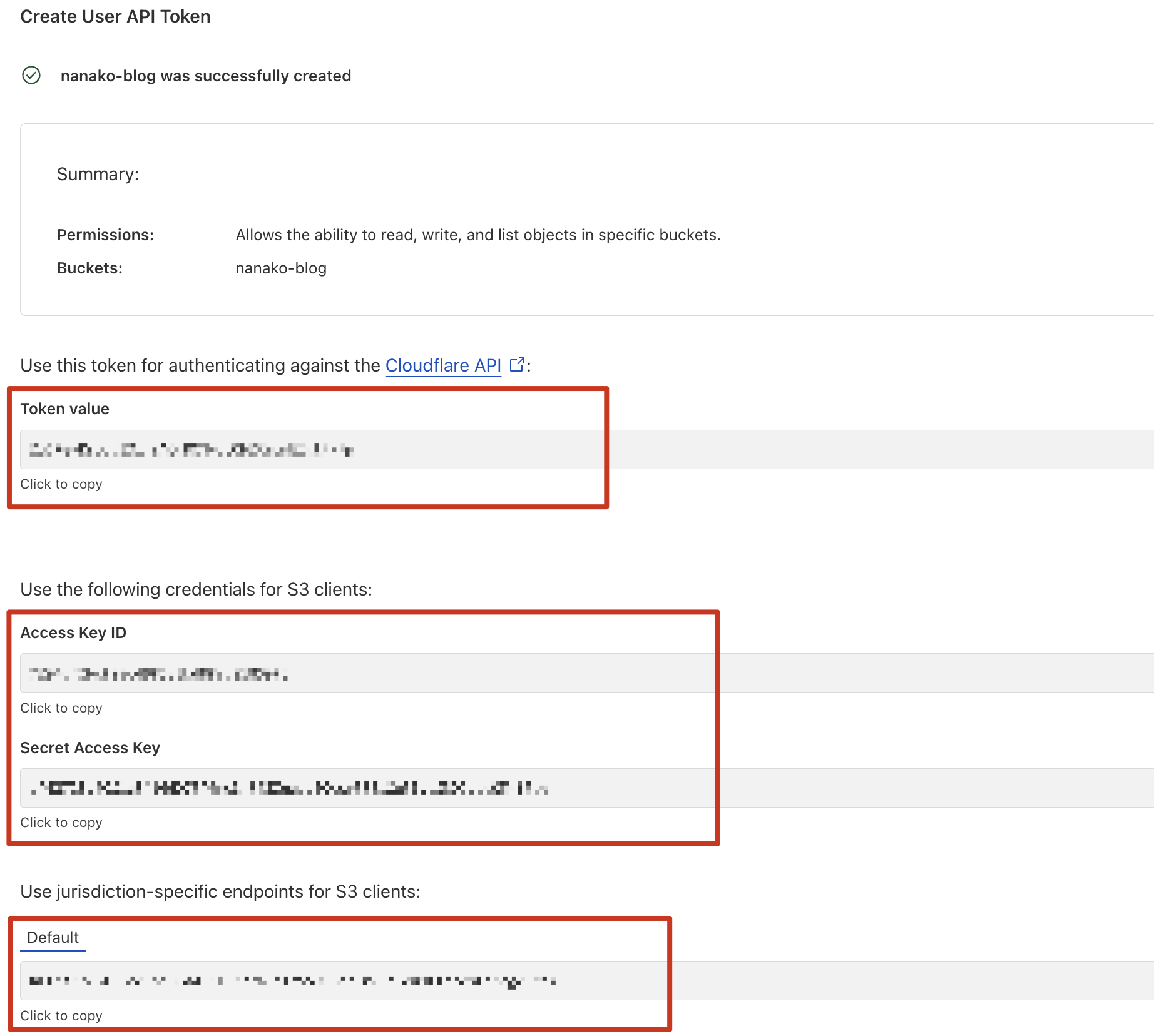Click the 'Access Key ID' label
This screenshot has width=1154, height=1036.
pyautogui.click(x=73, y=633)
